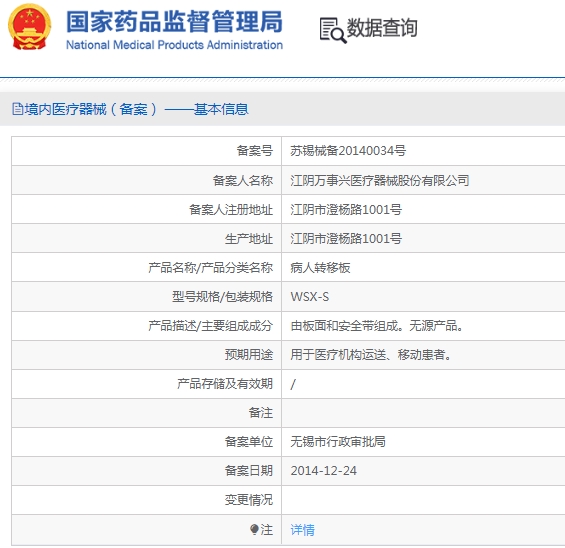Click the national emblem logo
The width and height of the screenshot is (565, 548).
[x=30, y=27]
